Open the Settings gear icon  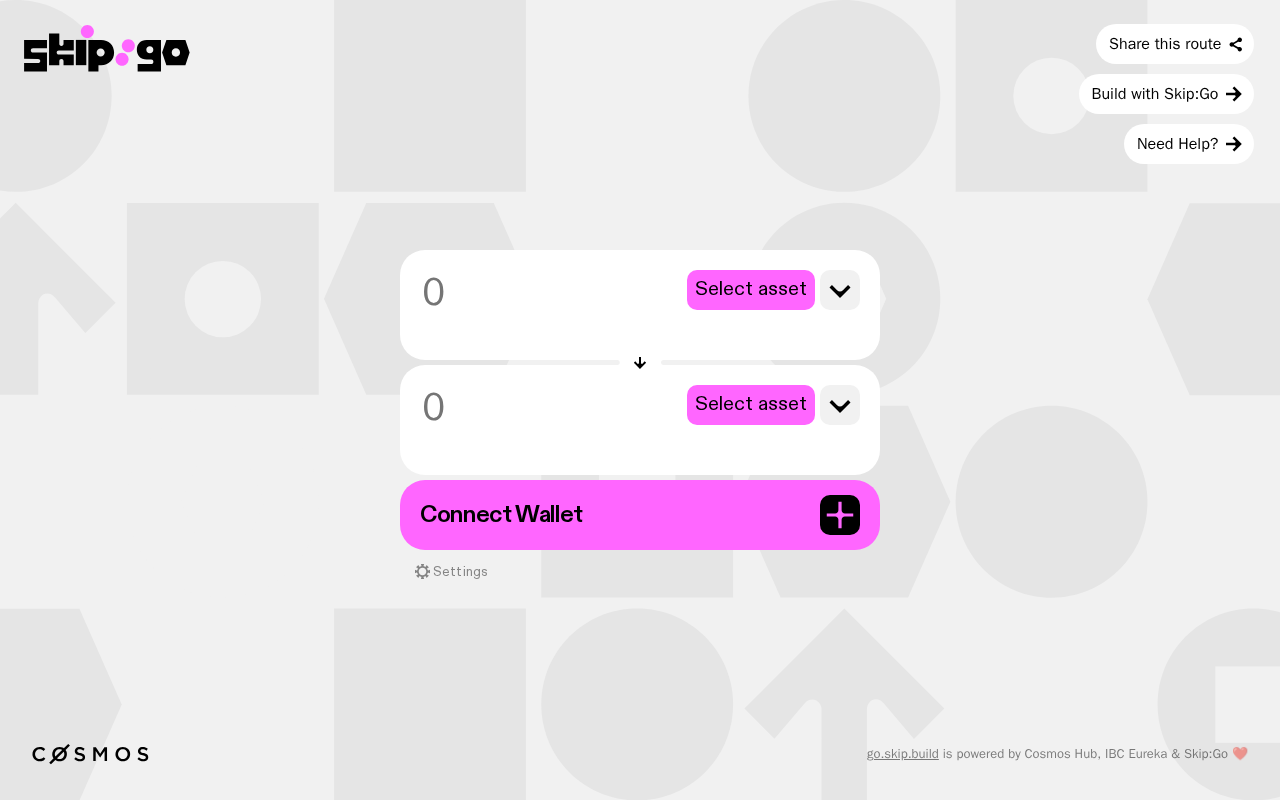pyautogui.click(x=422, y=571)
